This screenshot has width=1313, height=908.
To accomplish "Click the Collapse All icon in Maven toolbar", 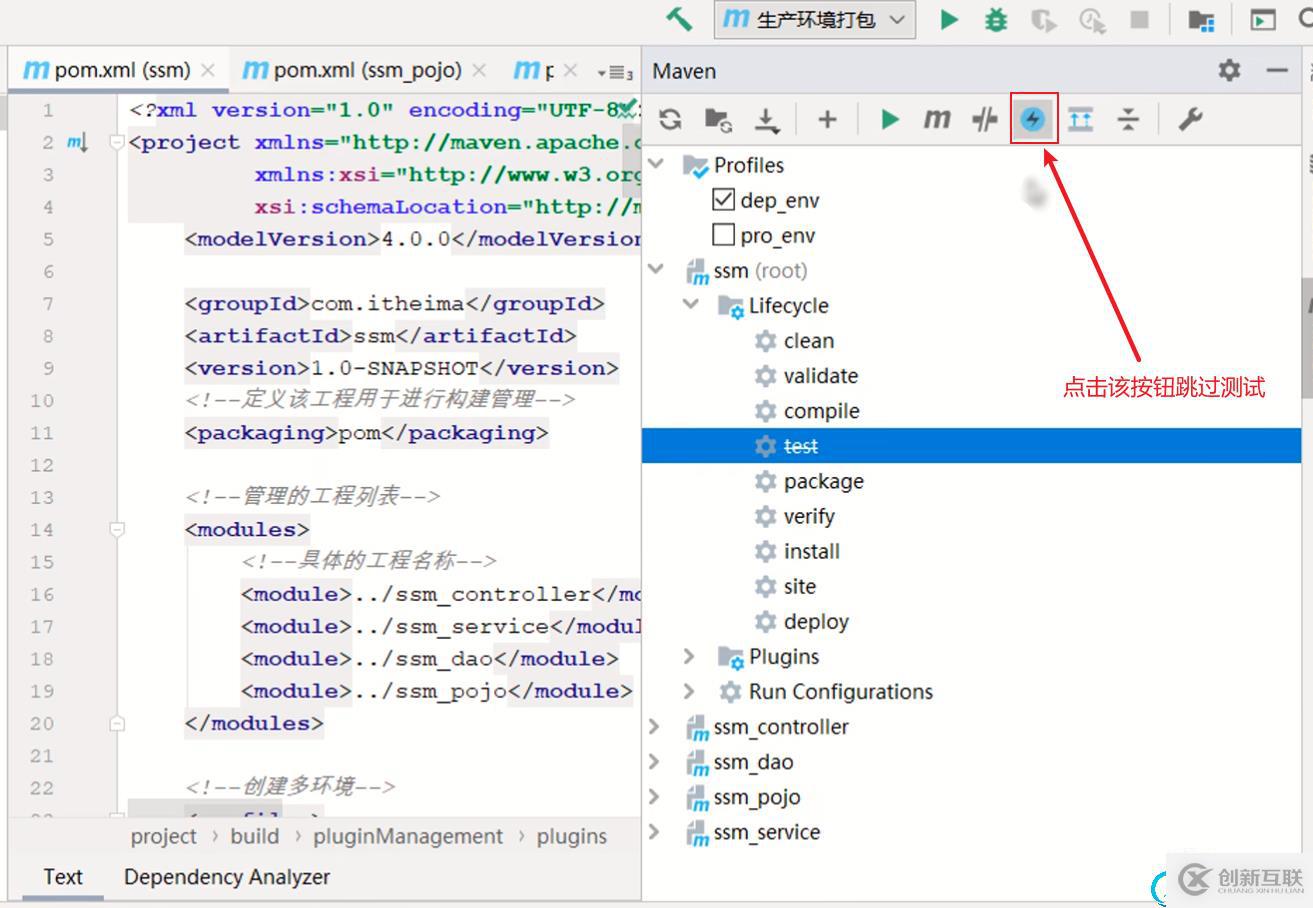I will [x=1128, y=120].
